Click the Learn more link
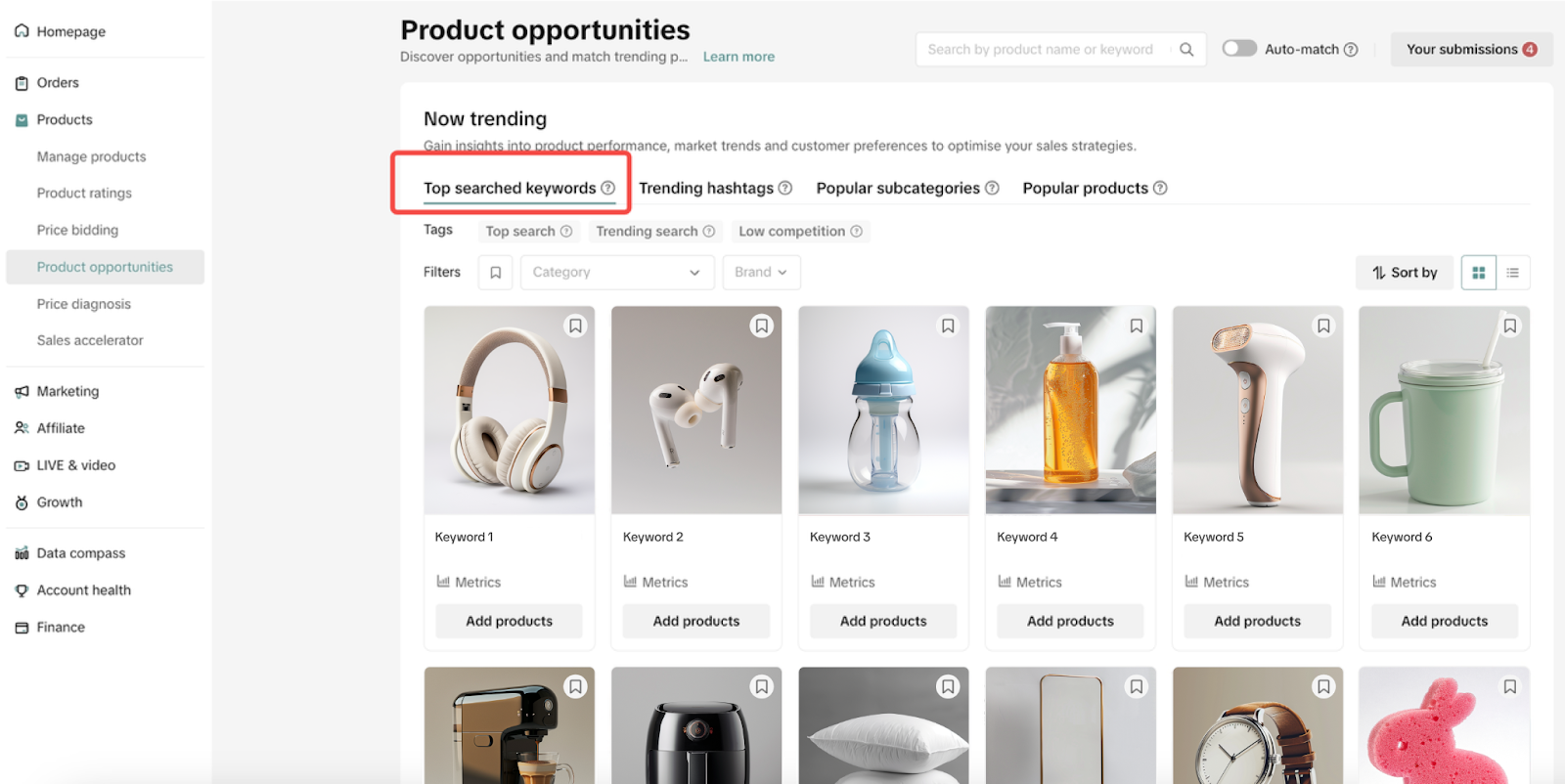Viewport: 1565px width, 784px height. 738,56
